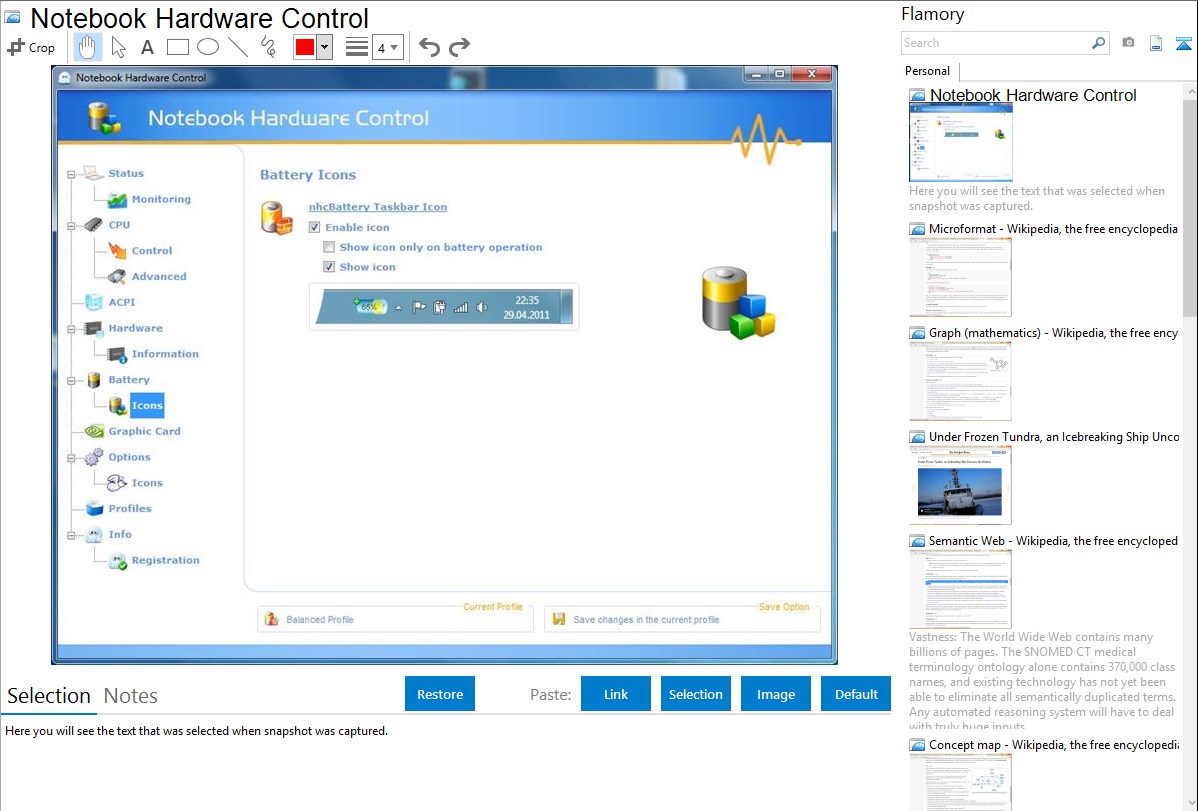The height and width of the screenshot is (811, 1198).
Task: Collapse the Options tree node
Action: 71,459
